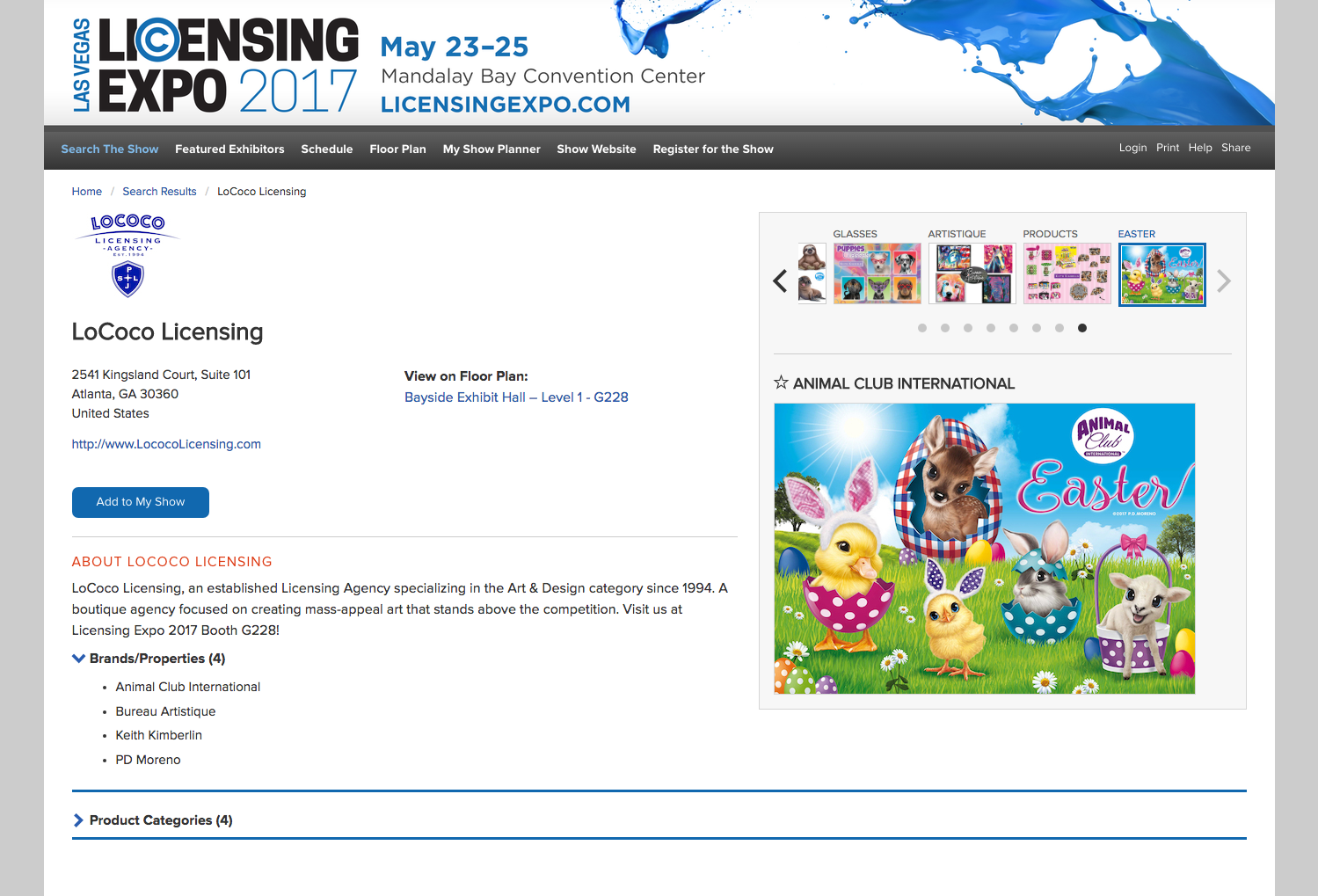Image resolution: width=1318 pixels, height=896 pixels.
Task: Open Search The Show menu item
Action: click(110, 149)
